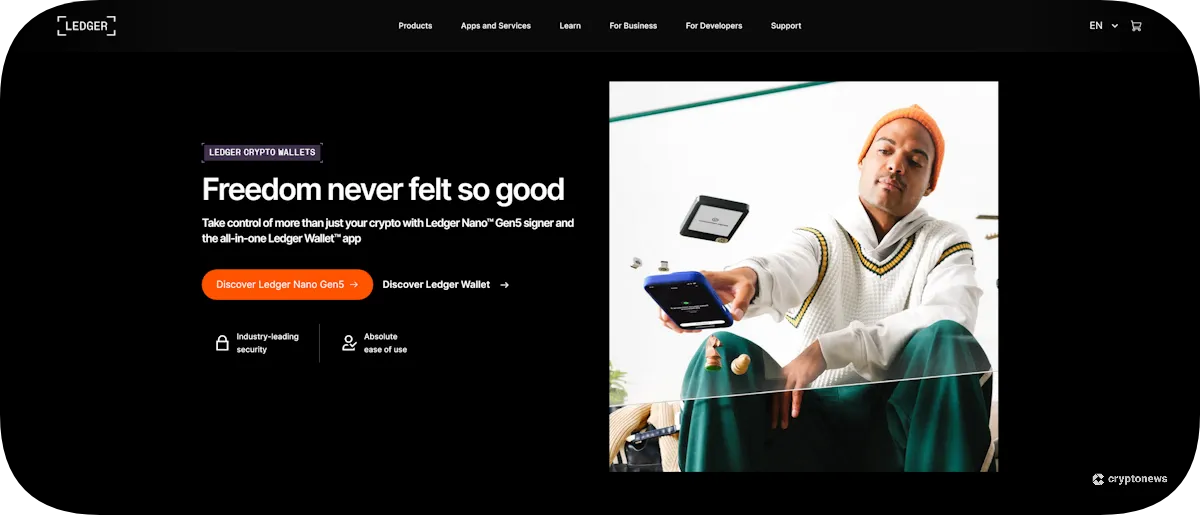This screenshot has width=1200, height=515.
Task: Follow the Discover Ledger Wallet link
Action: tap(446, 285)
